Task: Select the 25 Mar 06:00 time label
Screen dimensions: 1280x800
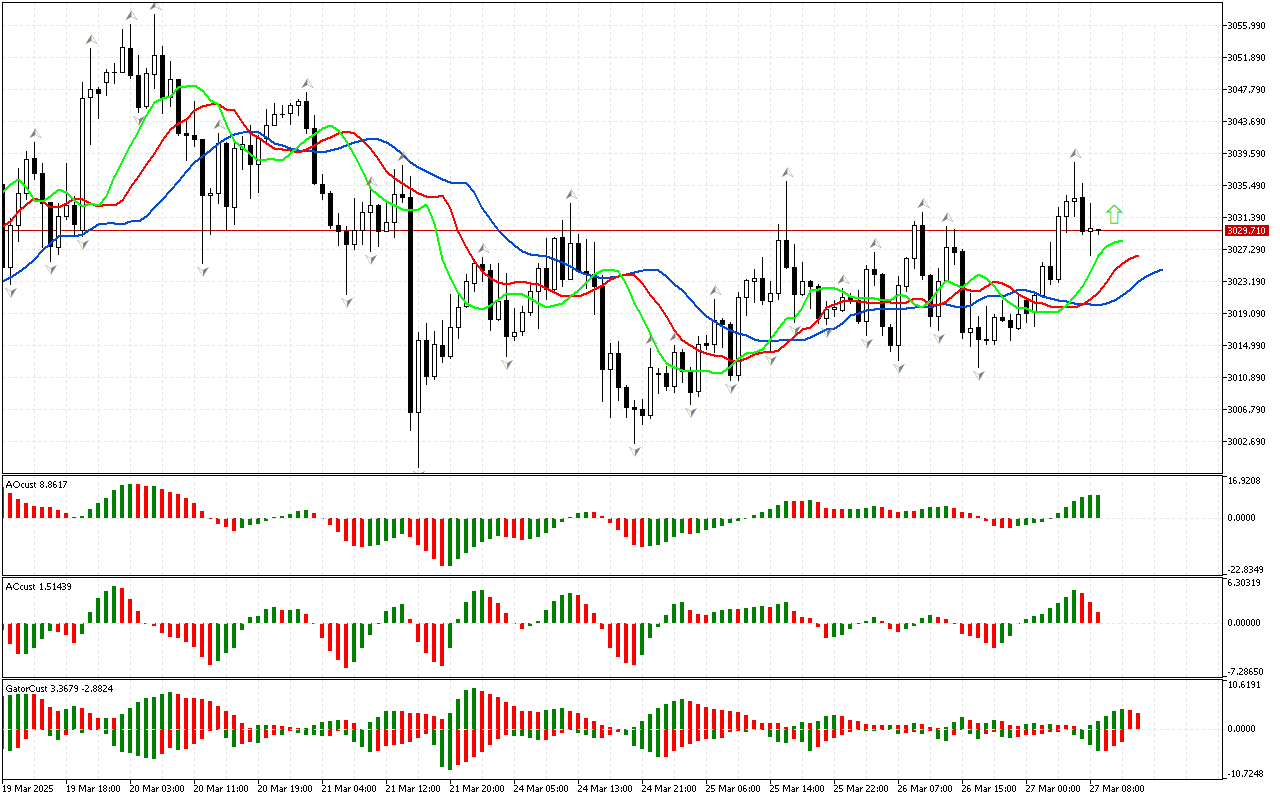Action: [x=734, y=789]
